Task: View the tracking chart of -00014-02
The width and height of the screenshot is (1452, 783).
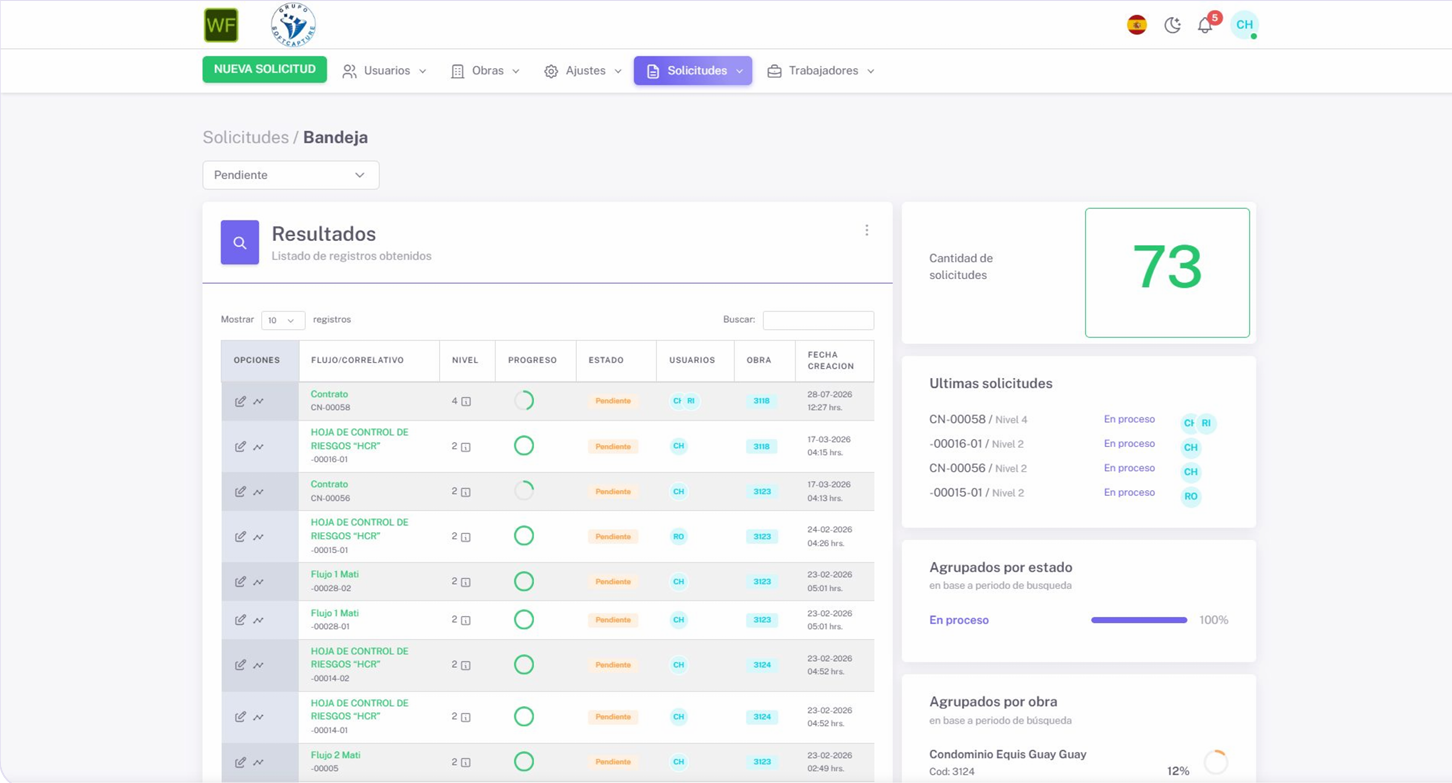Action: (259, 664)
